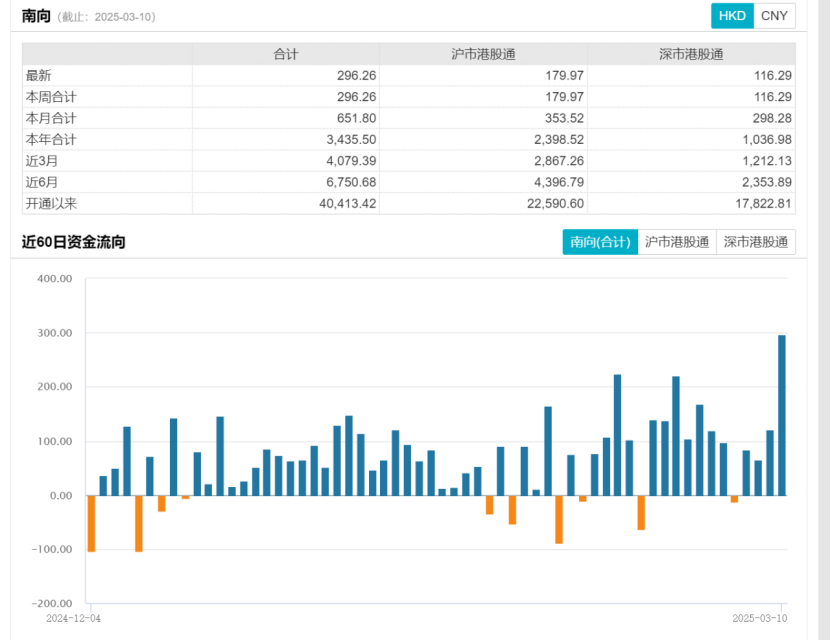This screenshot has width=831, height=640.
Task: Click the 40,413.42 total cell
Action: coord(342,203)
